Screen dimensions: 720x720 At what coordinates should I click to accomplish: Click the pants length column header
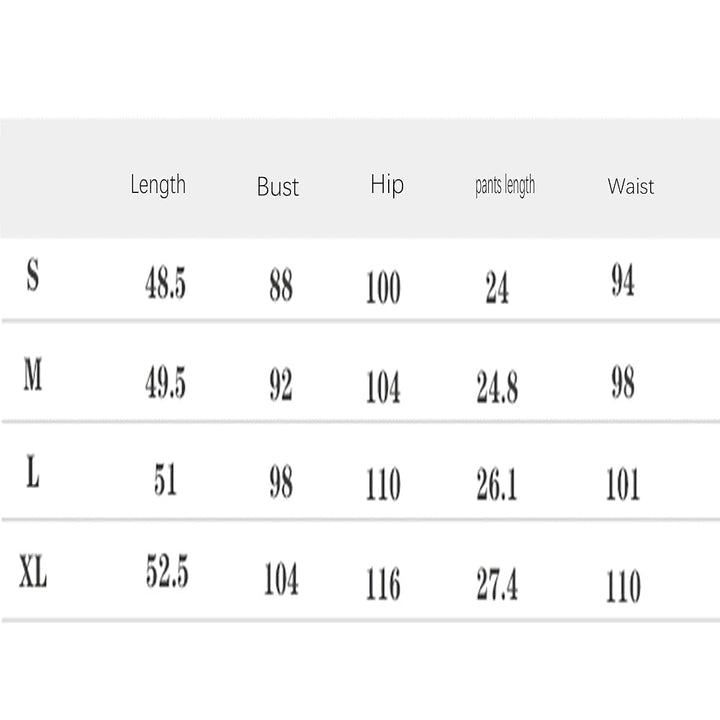coord(504,186)
